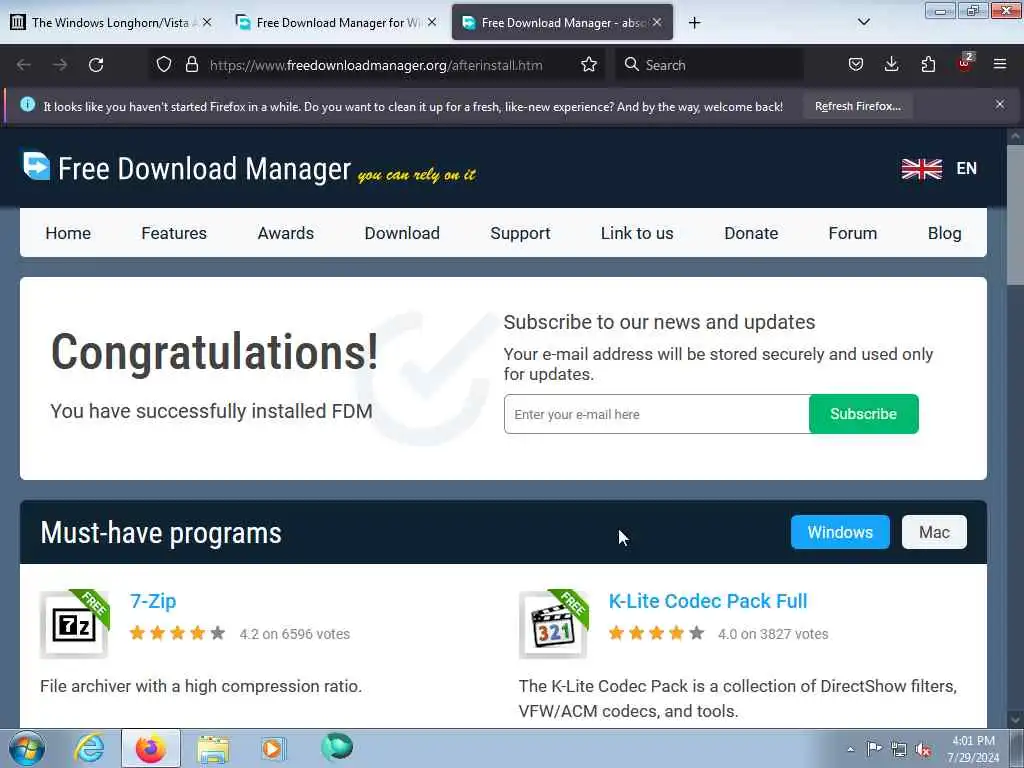Open Windows Media Player from taskbar
The image size is (1024, 768).
click(x=273, y=748)
